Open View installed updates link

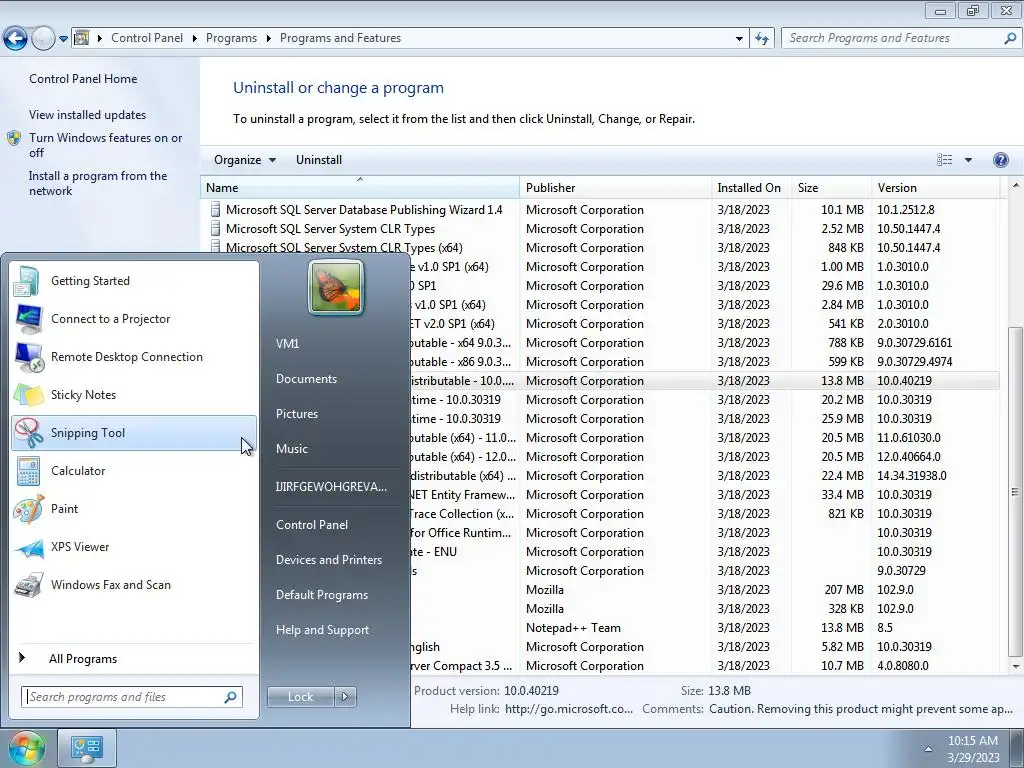pyautogui.click(x=88, y=115)
